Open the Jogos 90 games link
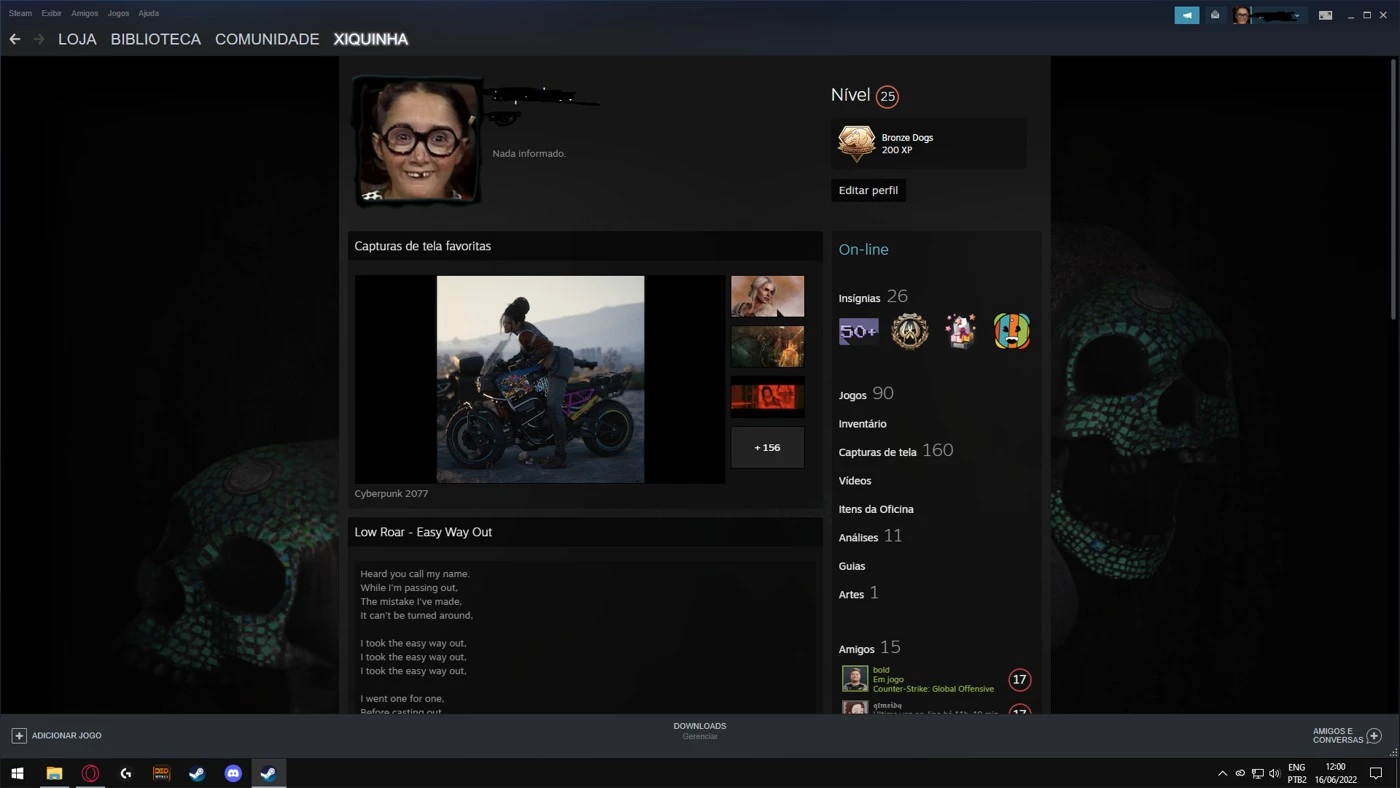 tap(866, 394)
